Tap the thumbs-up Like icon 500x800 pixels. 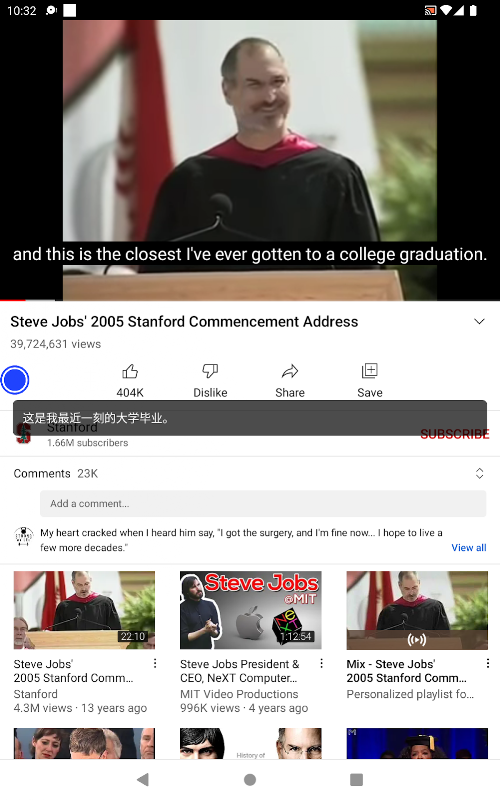click(x=130, y=371)
